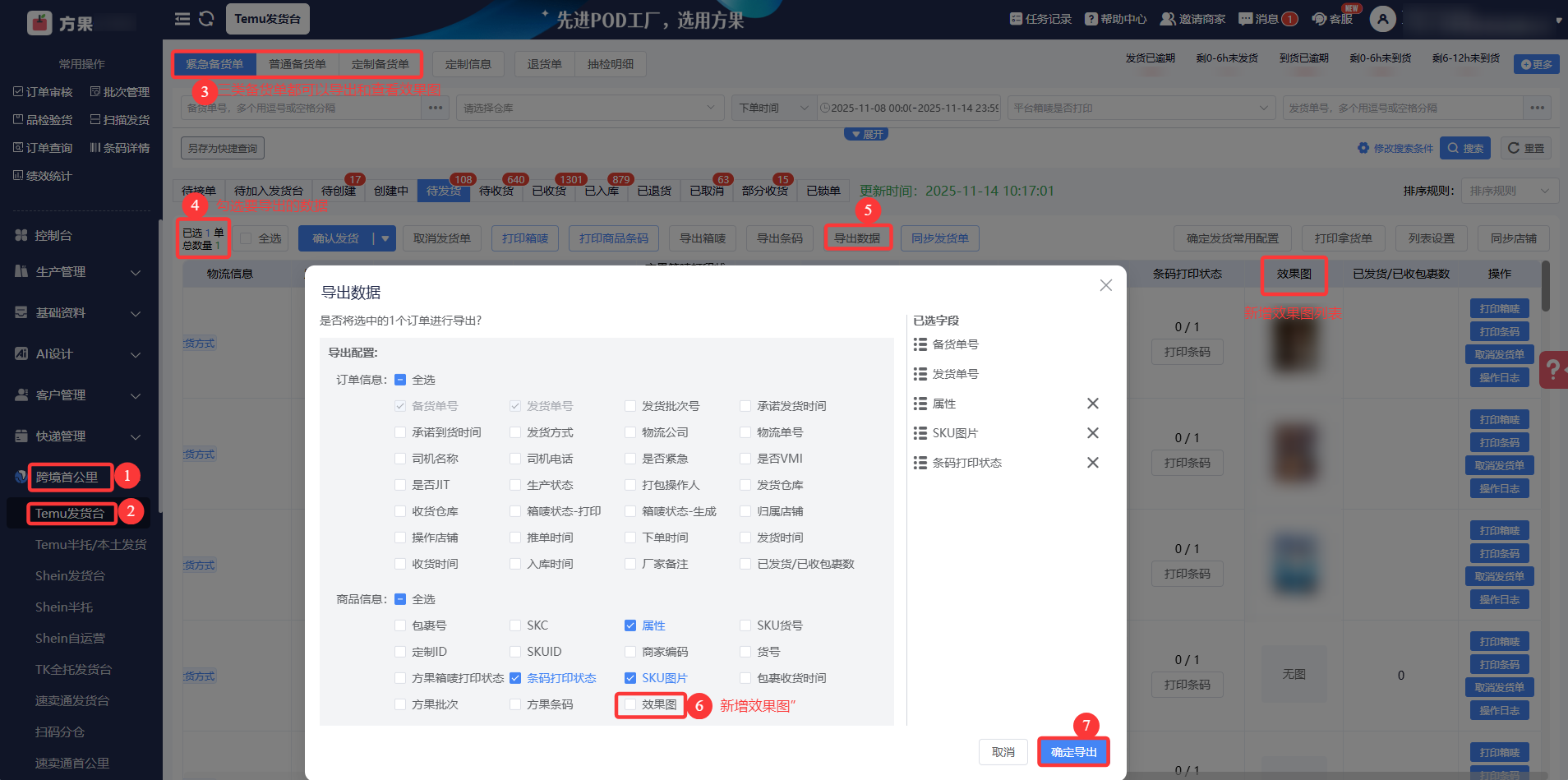Image resolution: width=1568 pixels, height=780 pixels.
Task: Select the 已入库 status tab
Action: (x=602, y=191)
